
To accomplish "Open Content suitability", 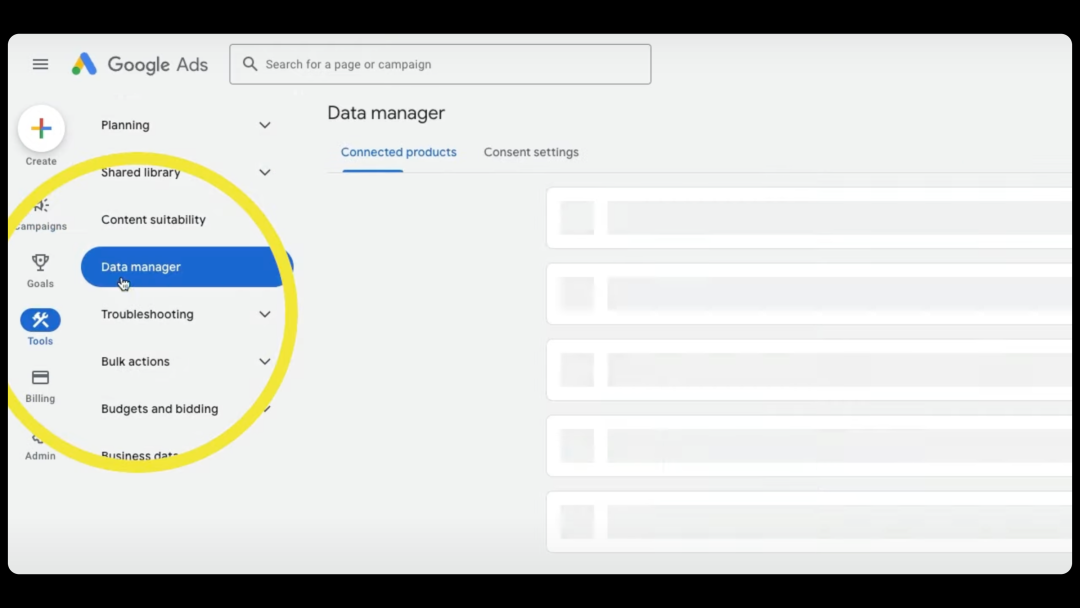I will pos(153,220).
